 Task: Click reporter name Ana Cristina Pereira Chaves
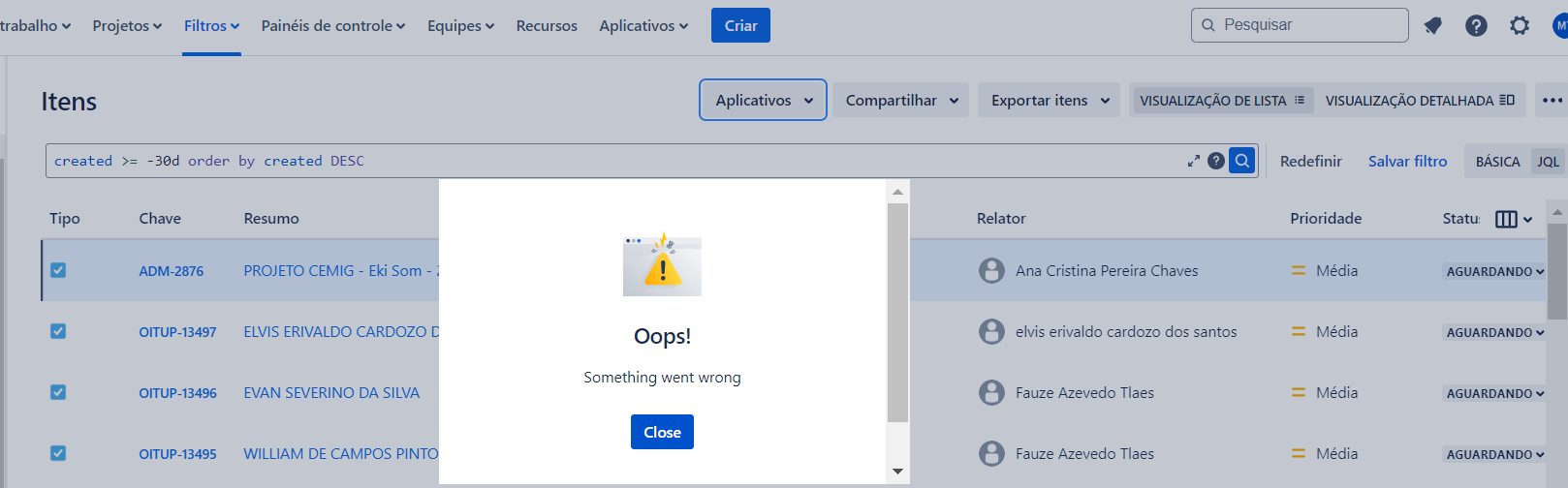tap(1107, 271)
